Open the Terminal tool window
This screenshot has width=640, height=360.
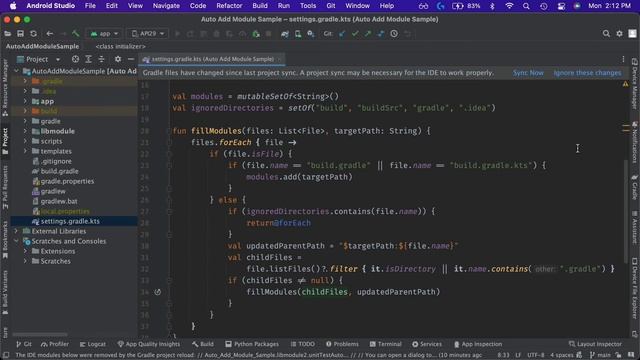click(386, 344)
